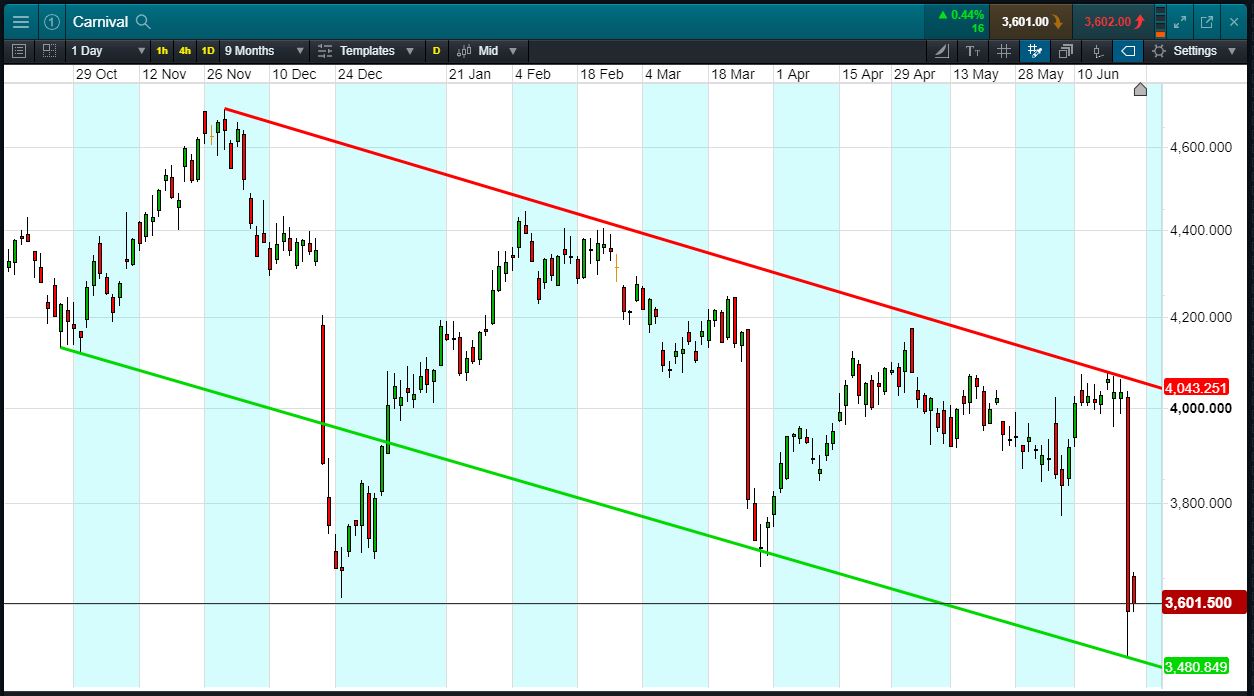Click the layout selection icon
Image resolution: width=1254 pixels, height=696 pixels.
49,51
